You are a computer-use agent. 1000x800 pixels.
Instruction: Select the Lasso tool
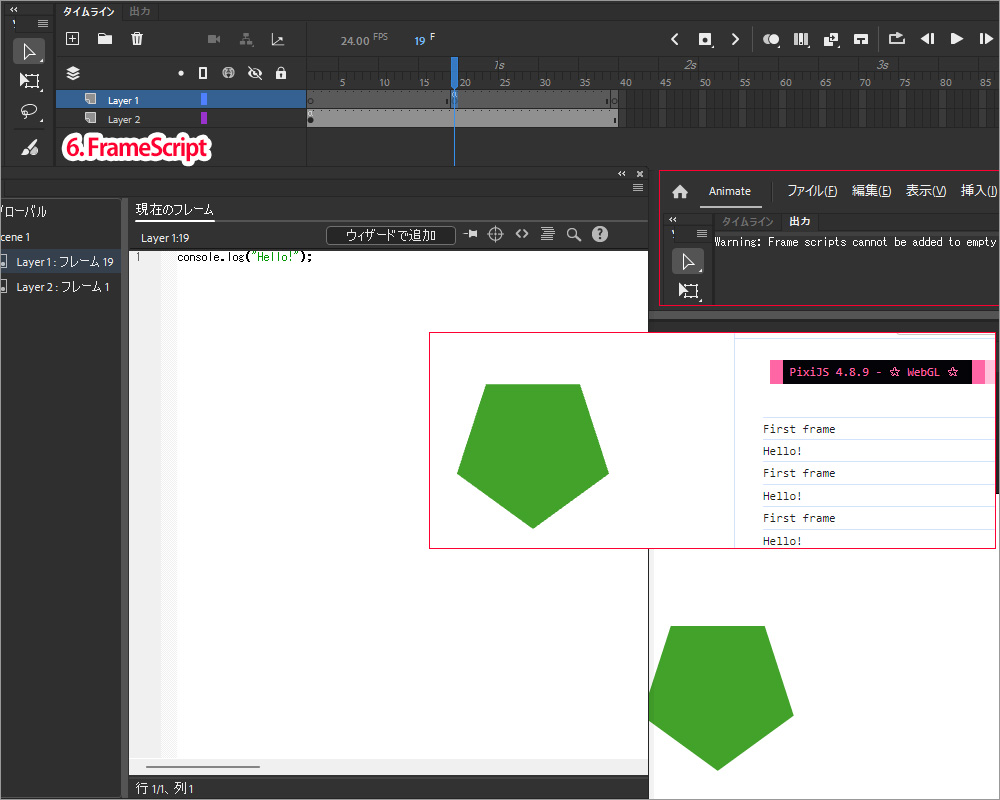[x=29, y=112]
